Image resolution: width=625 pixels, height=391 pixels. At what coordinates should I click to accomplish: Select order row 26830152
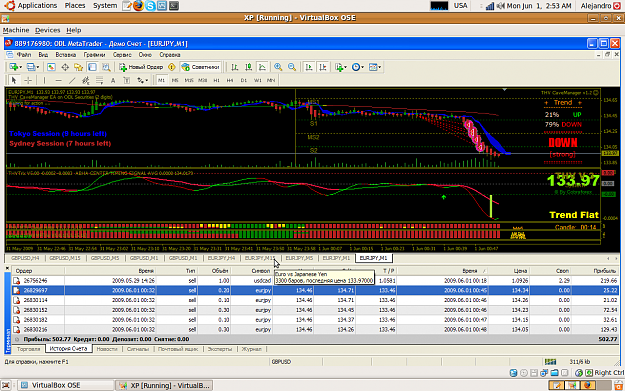tap(315, 310)
